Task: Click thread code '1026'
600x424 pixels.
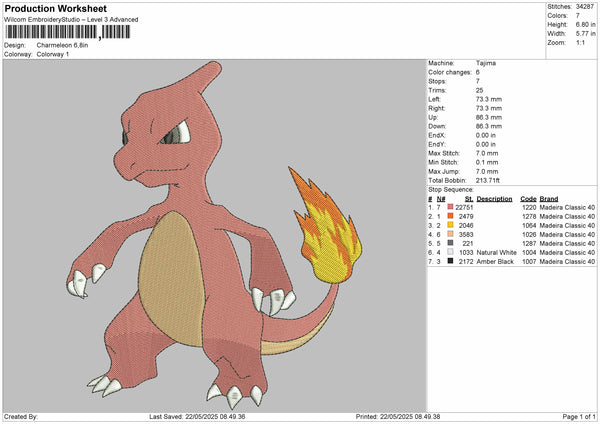Action: pos(529,234)
